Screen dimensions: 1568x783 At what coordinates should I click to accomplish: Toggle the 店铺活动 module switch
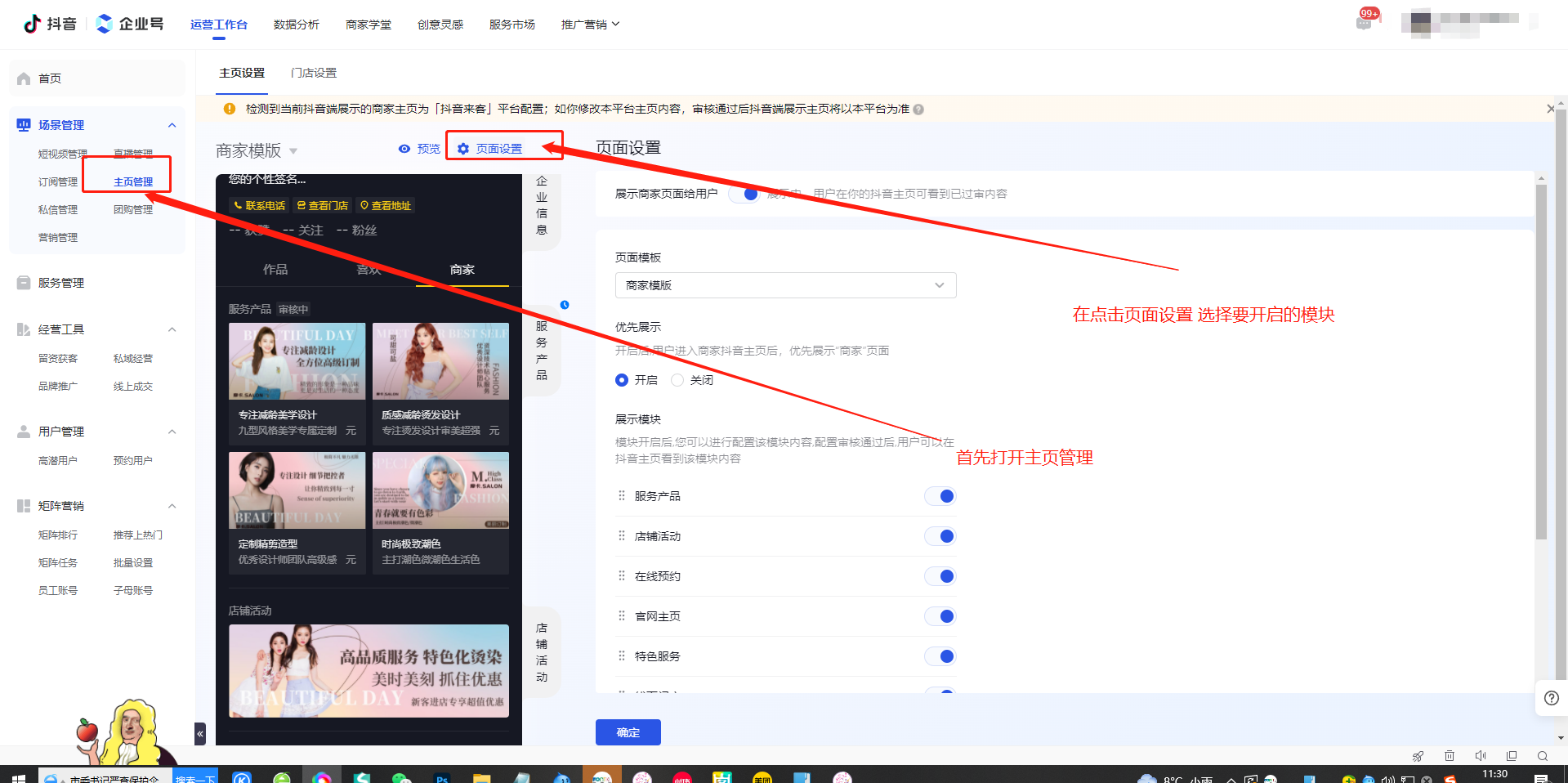(x=940, y=536)
